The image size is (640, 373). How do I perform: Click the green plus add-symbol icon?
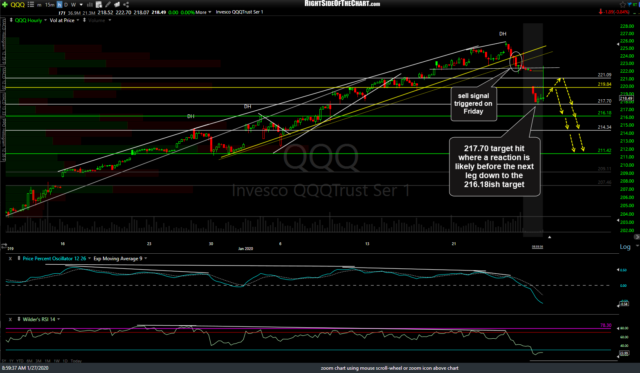tap(4, 4)
